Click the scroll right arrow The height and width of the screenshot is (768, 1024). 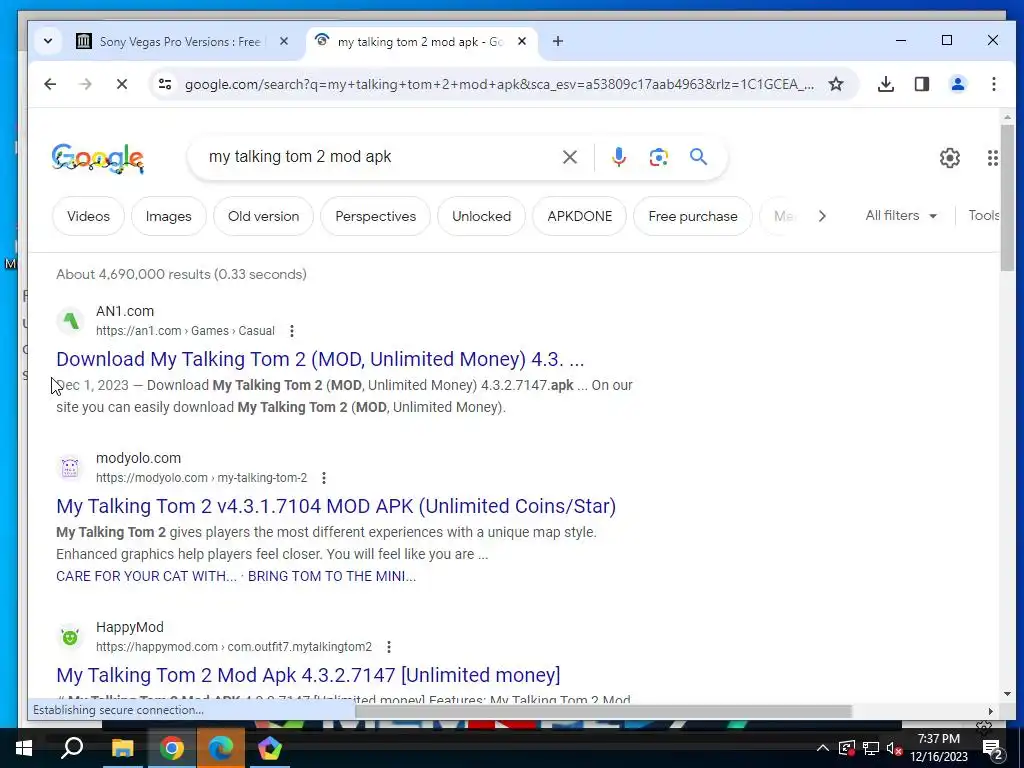(991, 711)
